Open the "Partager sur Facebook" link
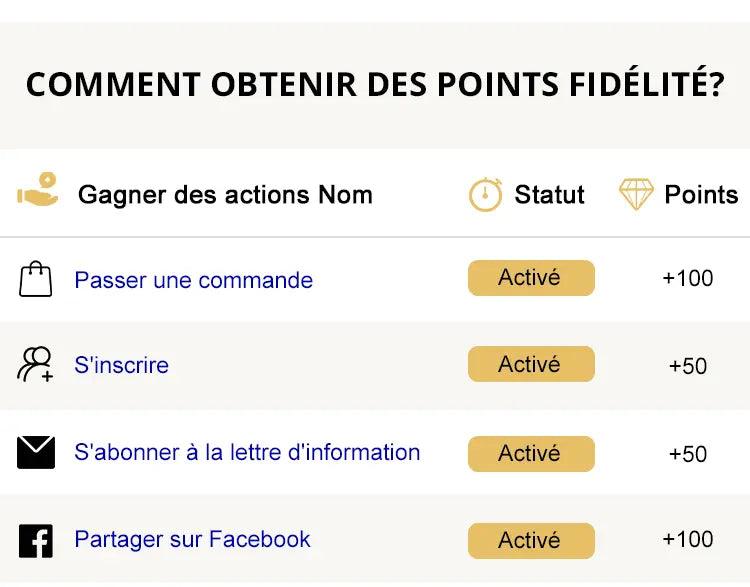This screenshot has width=750, height=587. click(192, 540)
